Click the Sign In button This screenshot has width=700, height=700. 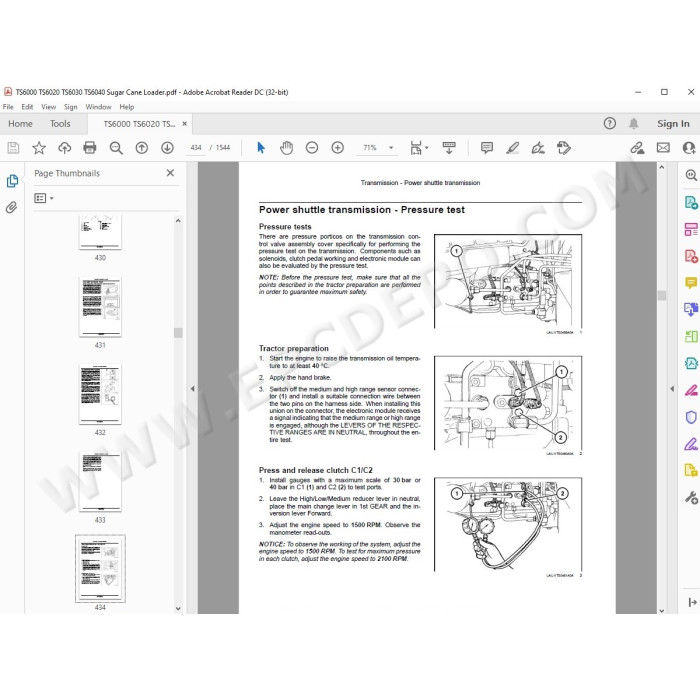click(673, 124)
